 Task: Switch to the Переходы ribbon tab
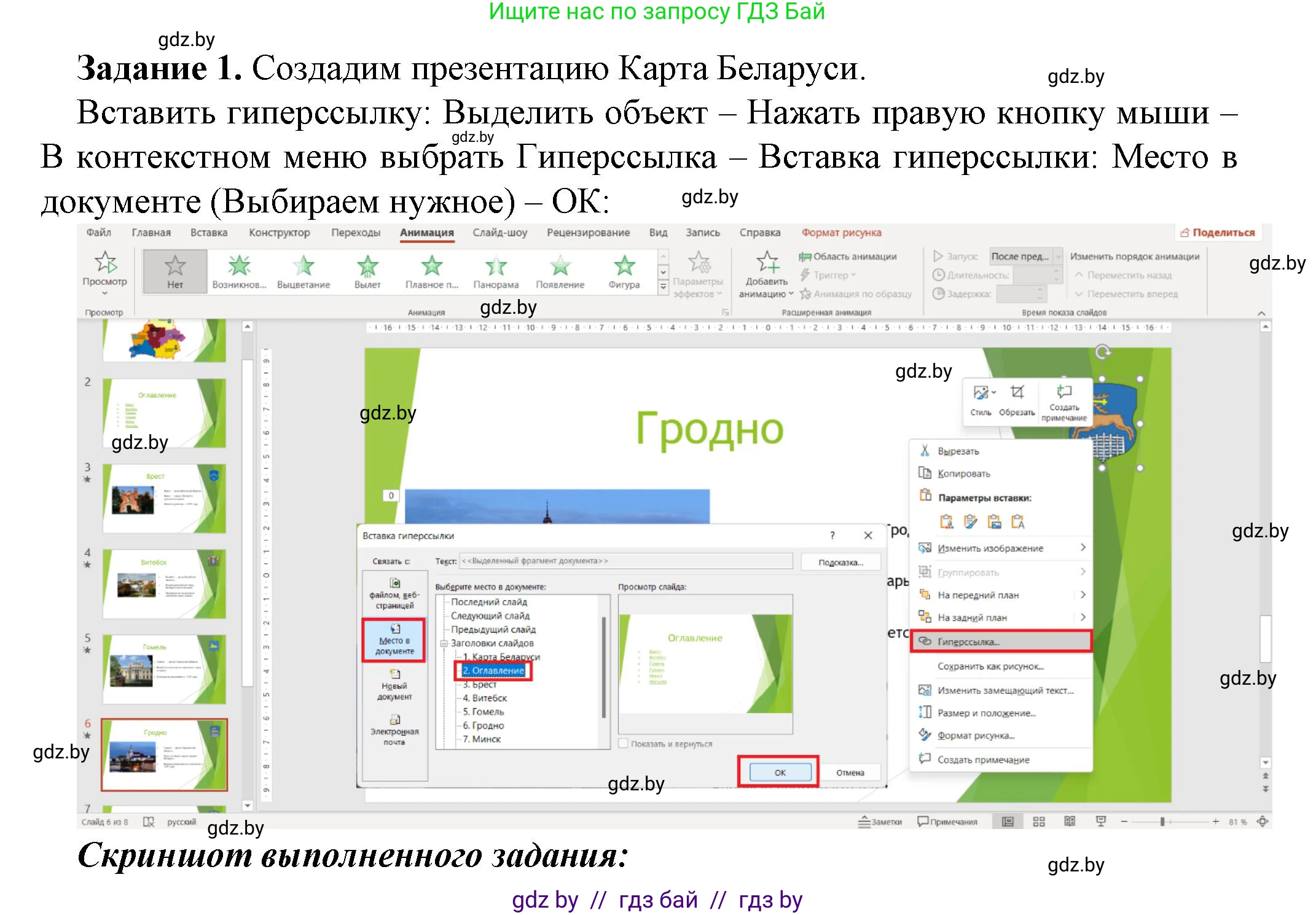tap(355, 232)
